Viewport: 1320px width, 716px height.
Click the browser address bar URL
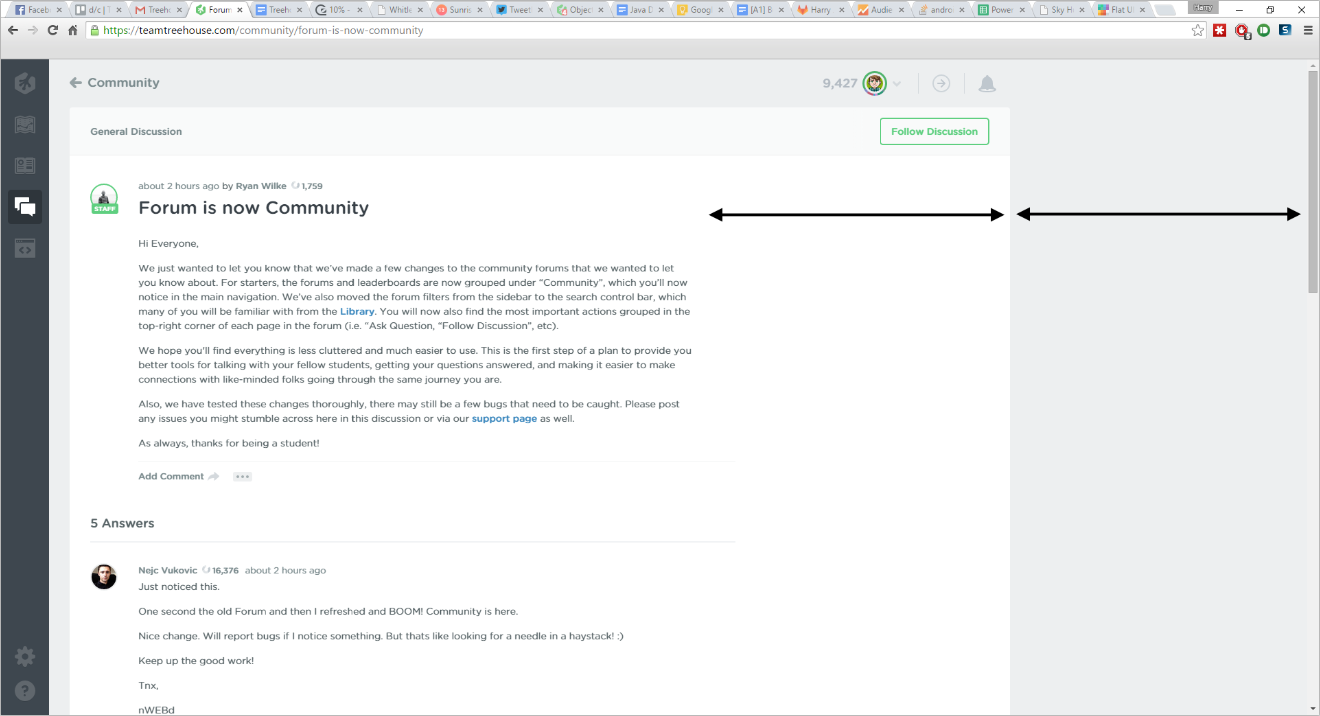click(x=262, y=30)
